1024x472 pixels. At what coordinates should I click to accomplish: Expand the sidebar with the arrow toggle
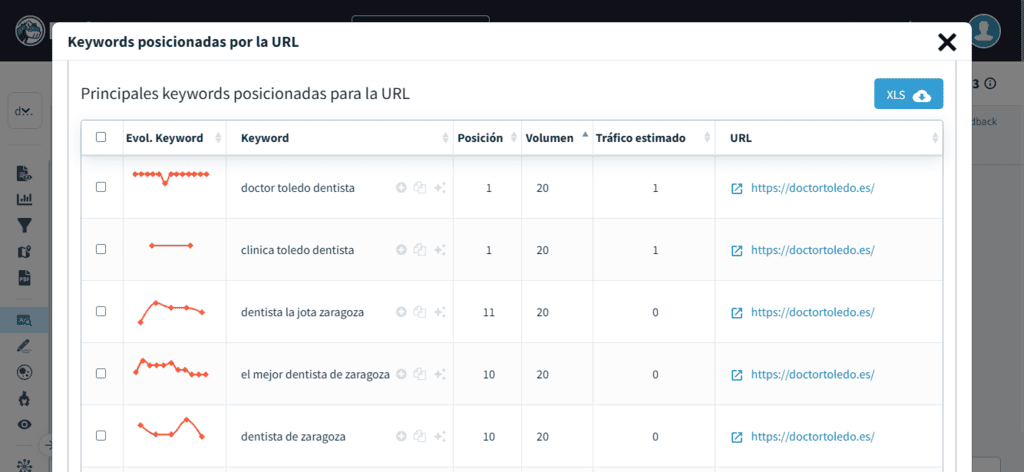pos(47,445)
